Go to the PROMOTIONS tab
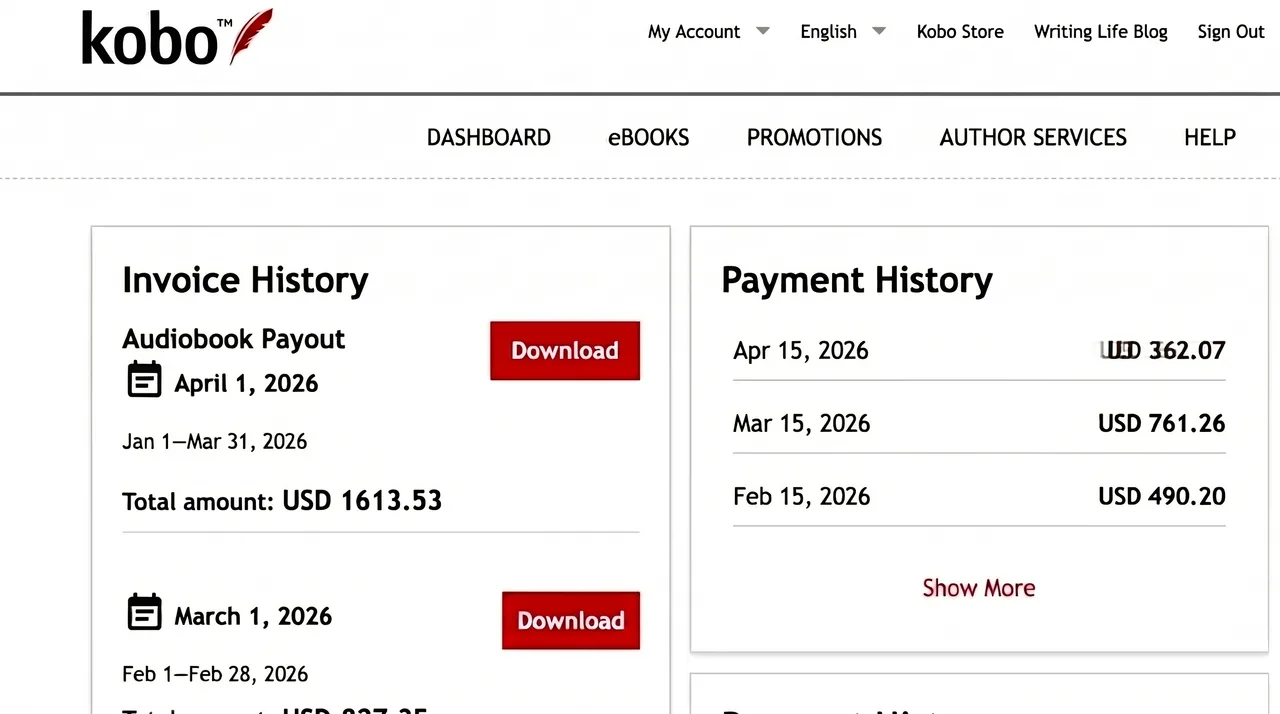Image resolution: width=1280 pixels, height=714 pixels. click(x=815, y=137)
